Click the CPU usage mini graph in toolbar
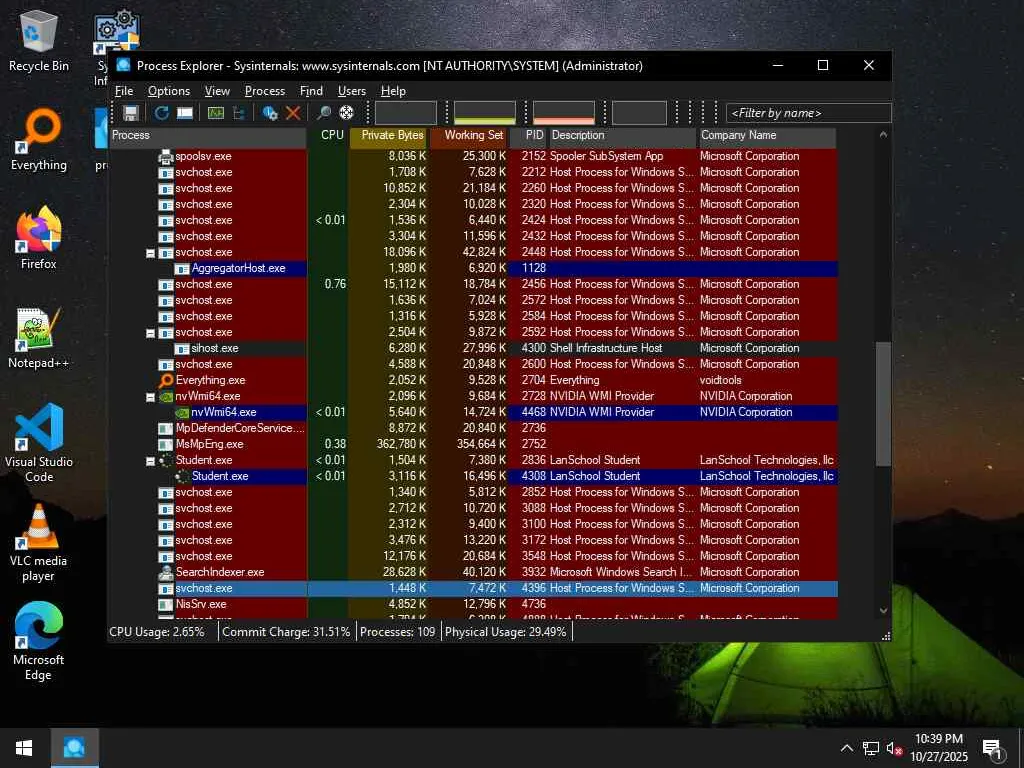The width and height of the screenshot is (1024, 768). click(x=406, y=112)
